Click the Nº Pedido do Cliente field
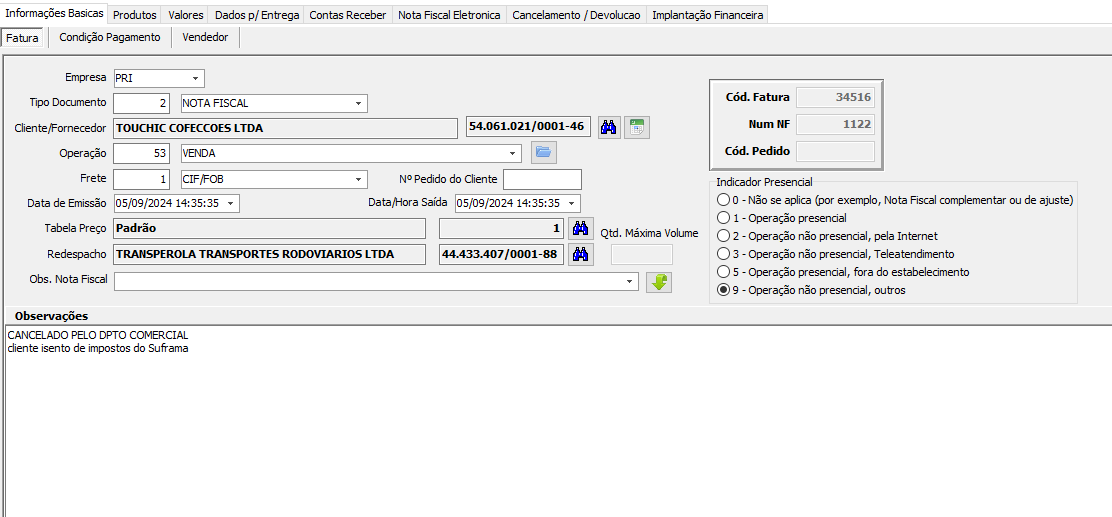This screenshot has width=1112, height=517. (542, 179)
